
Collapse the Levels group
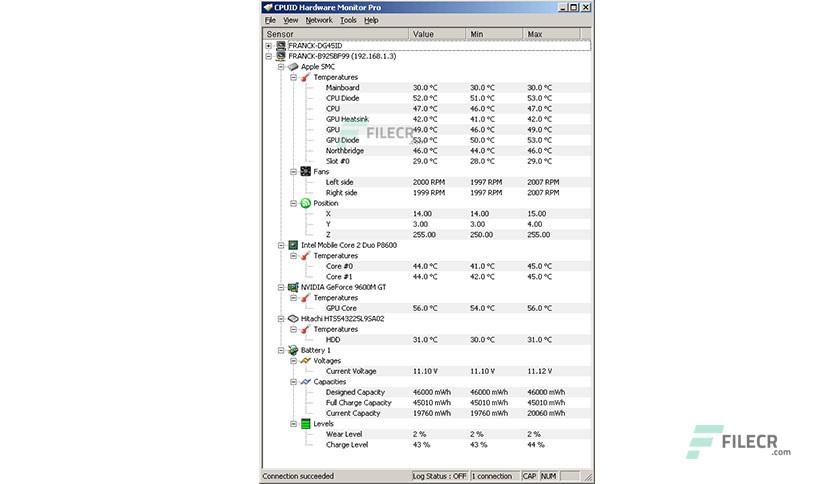pyautogui.click(x=293, y=424)
